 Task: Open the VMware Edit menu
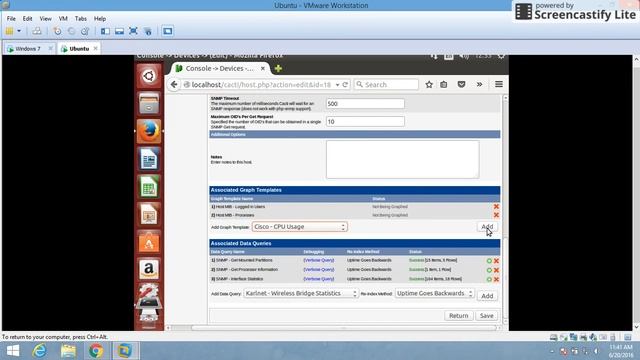pyautogui.click(x=27, y=19)
